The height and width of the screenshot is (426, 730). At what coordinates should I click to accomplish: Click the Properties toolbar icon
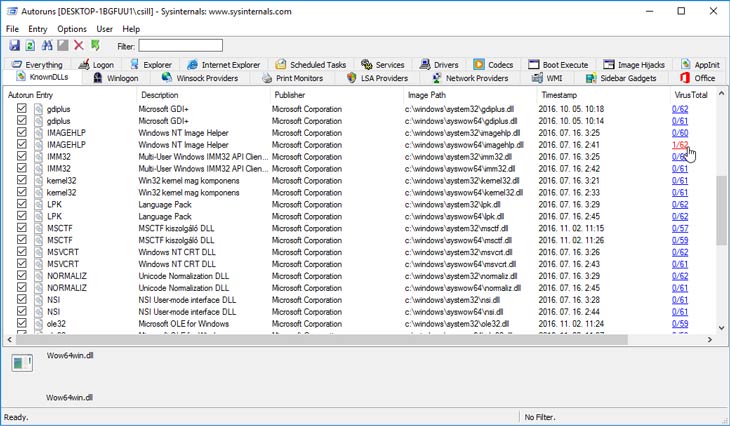tap(63, 45)
